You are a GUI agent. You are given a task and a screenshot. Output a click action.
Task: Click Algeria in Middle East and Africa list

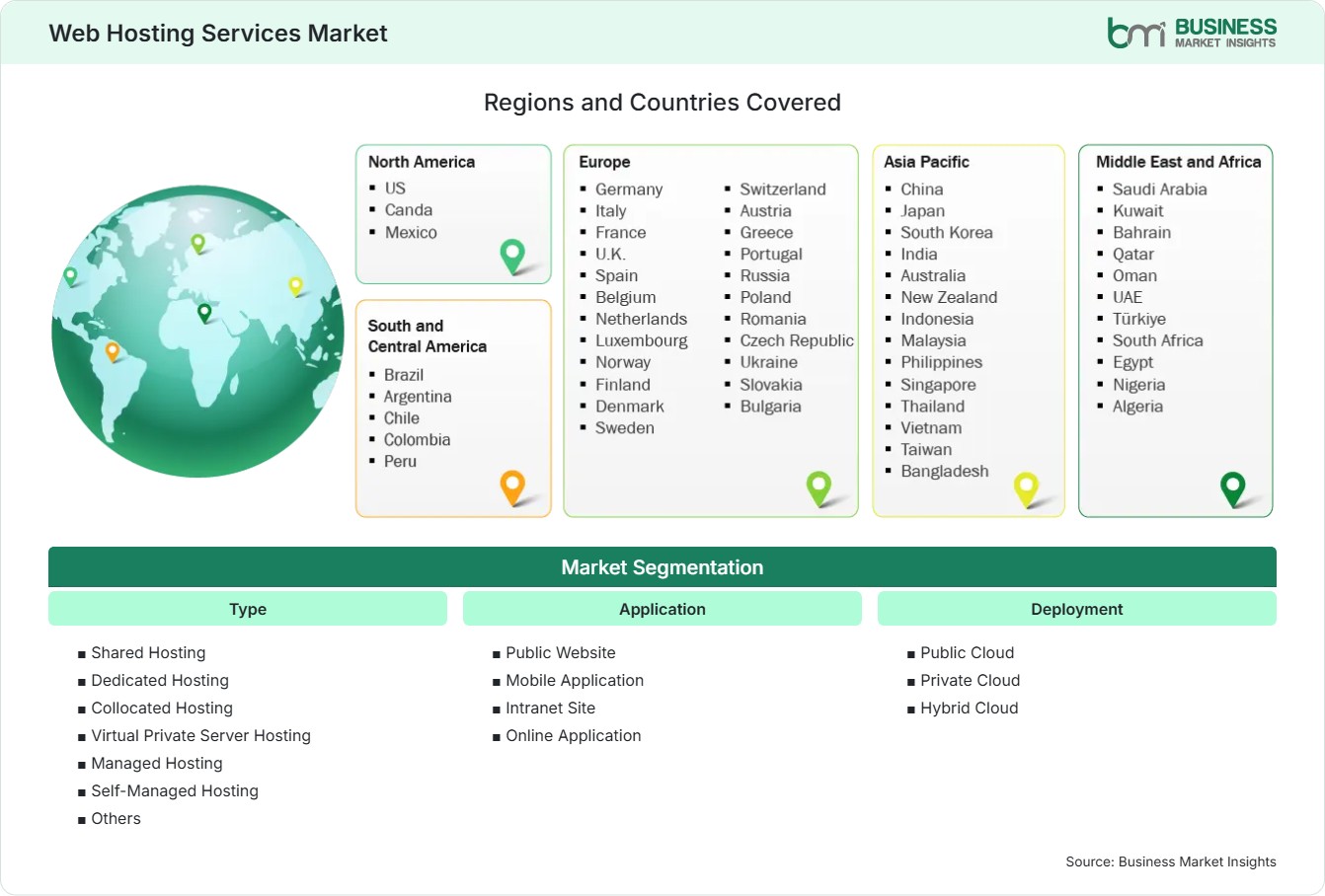[x=1137, y=407]
